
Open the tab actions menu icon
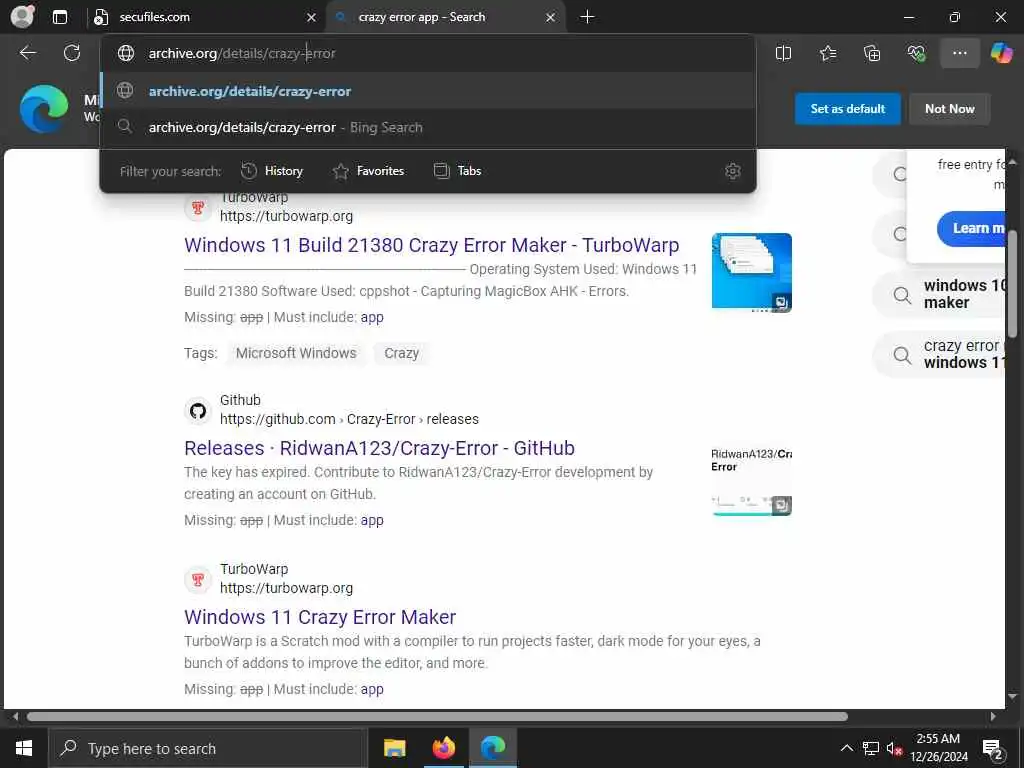[x=59, y=17]
